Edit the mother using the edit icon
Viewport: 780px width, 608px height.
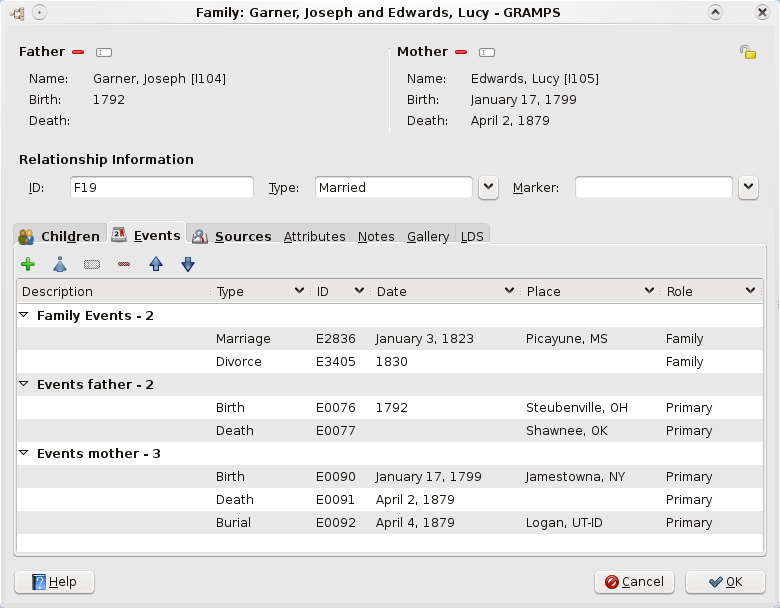coord(487,52)
